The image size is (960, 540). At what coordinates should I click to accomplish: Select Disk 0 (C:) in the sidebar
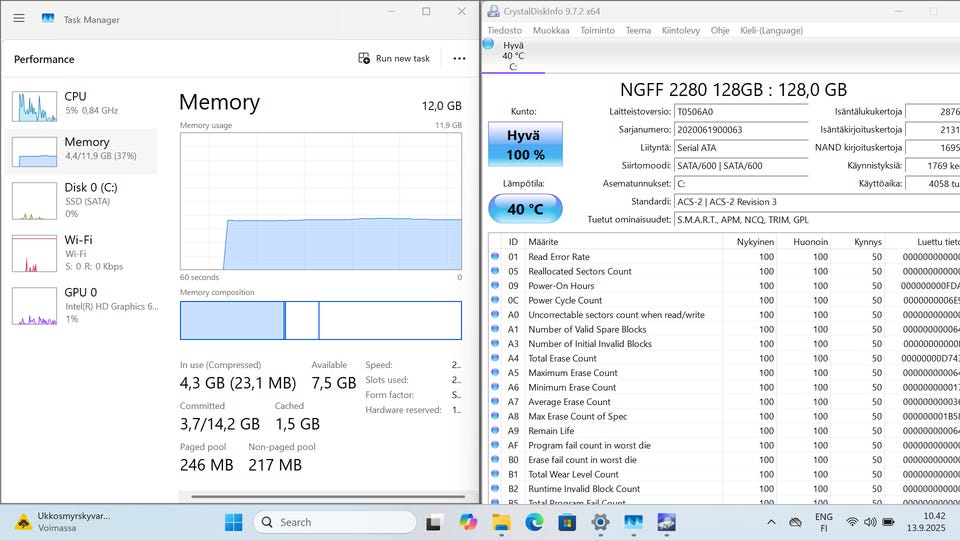tap(81, 200)
